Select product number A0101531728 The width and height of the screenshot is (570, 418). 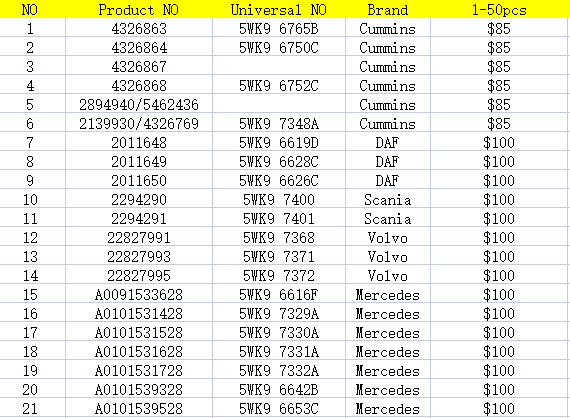point(139,370)
